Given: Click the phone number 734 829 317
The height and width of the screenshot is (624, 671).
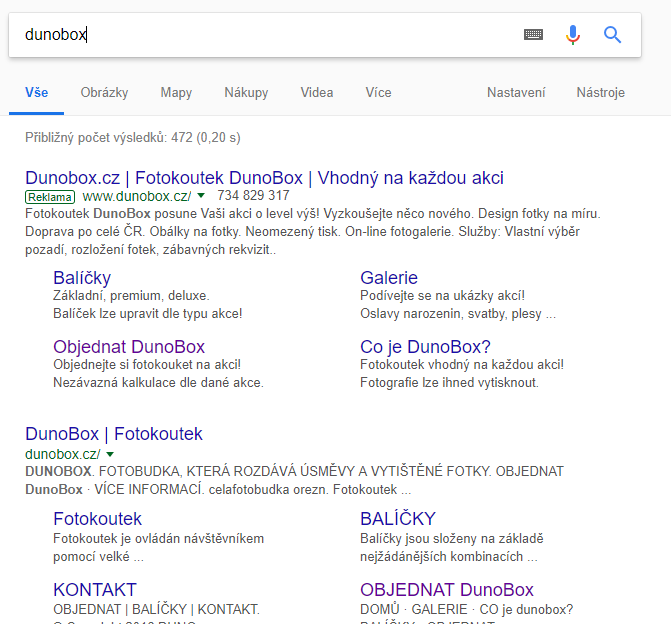Looking at the screenshot, I should tap(253, 196).
